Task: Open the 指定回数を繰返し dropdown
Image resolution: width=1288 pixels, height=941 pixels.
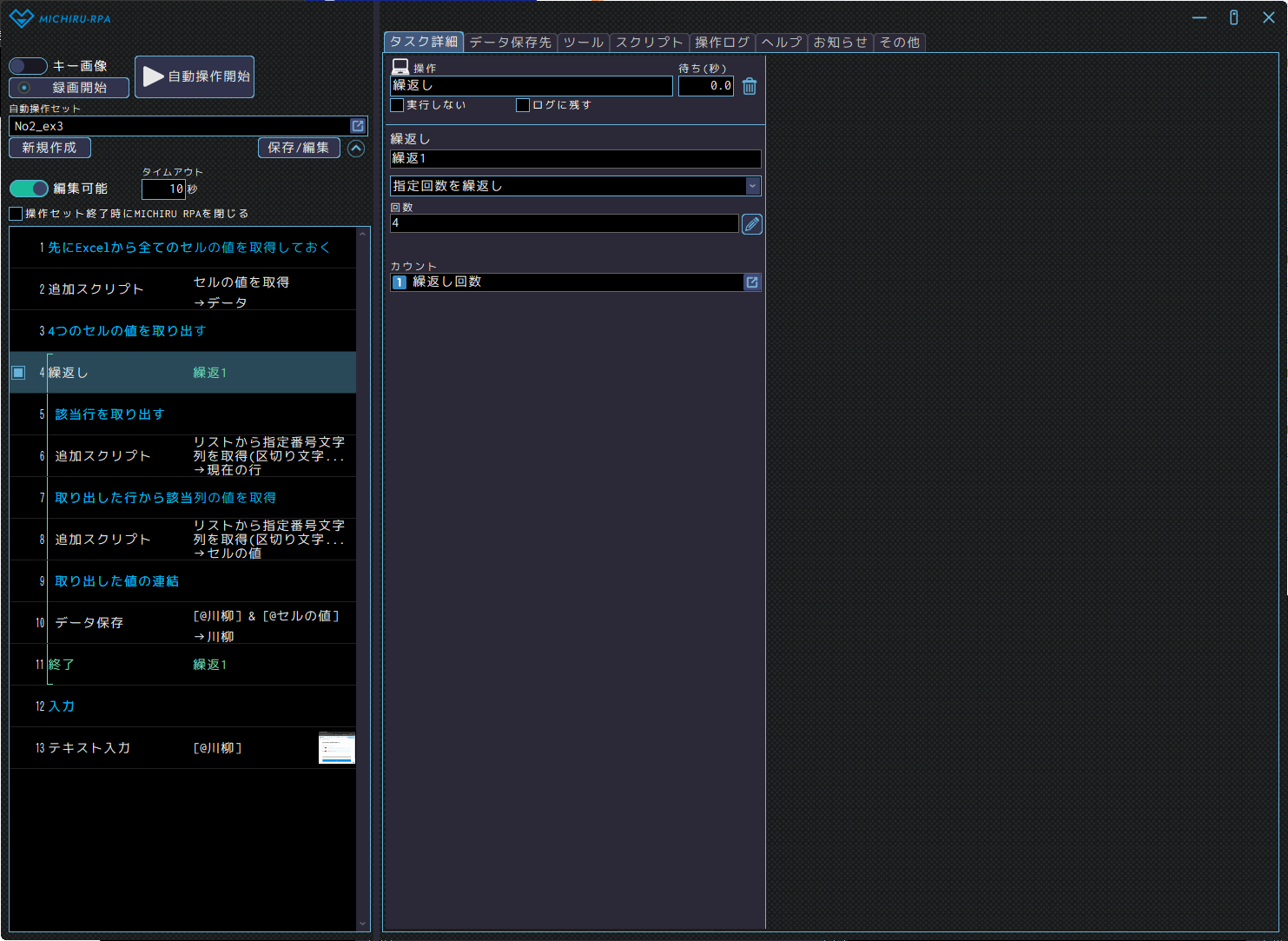Action: 752,186
